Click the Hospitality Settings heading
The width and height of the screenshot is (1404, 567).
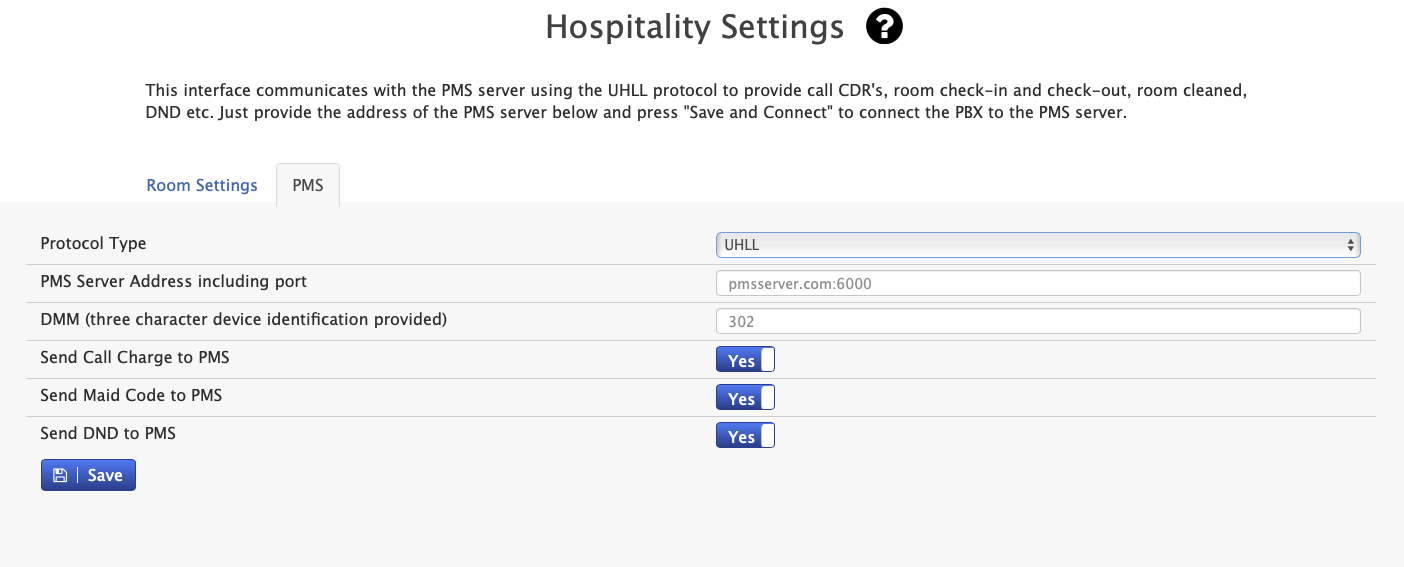(695, 27)
